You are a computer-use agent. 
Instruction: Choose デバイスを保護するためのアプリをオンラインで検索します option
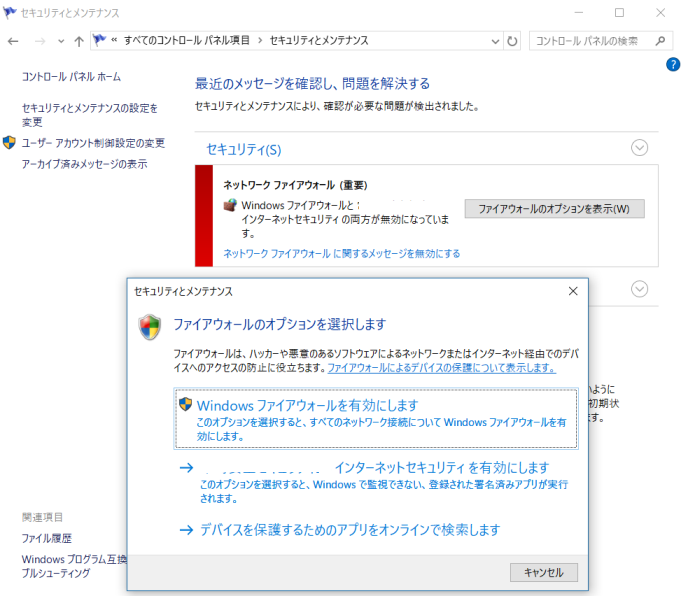coord(350,530)
